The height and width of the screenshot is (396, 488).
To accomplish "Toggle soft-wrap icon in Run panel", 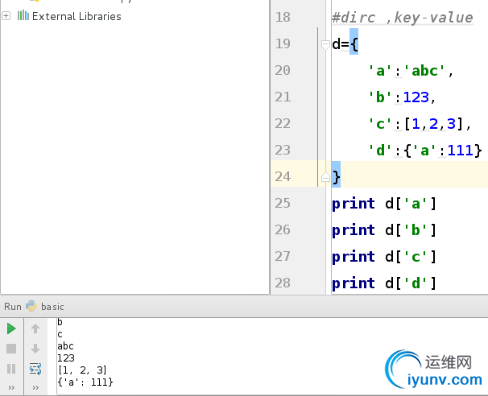I will click(35, 369).
